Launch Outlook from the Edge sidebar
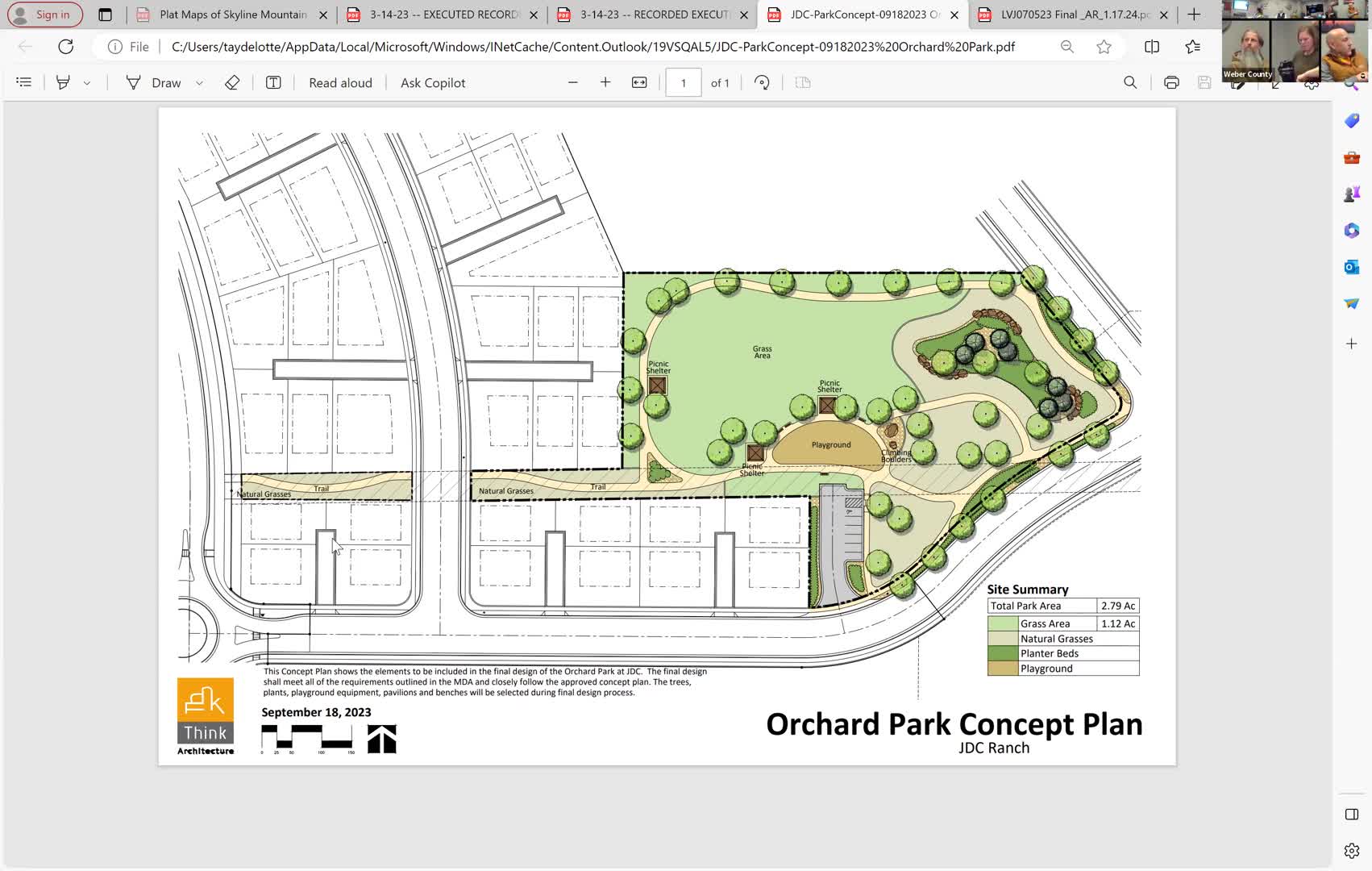The height and width of the screenshot is (871, 1372). (x=1351, y=267)
